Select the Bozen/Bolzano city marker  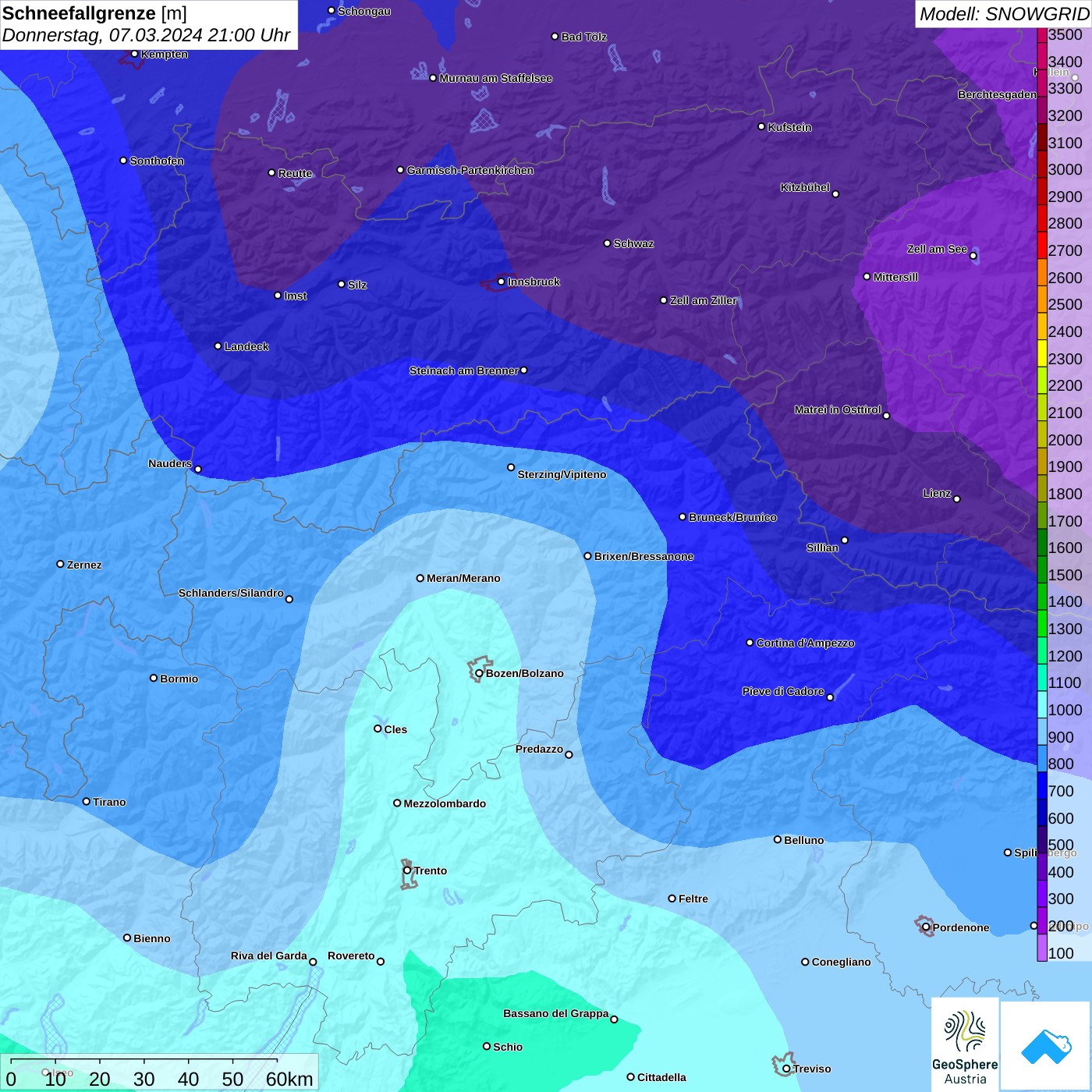click(479, 673)
